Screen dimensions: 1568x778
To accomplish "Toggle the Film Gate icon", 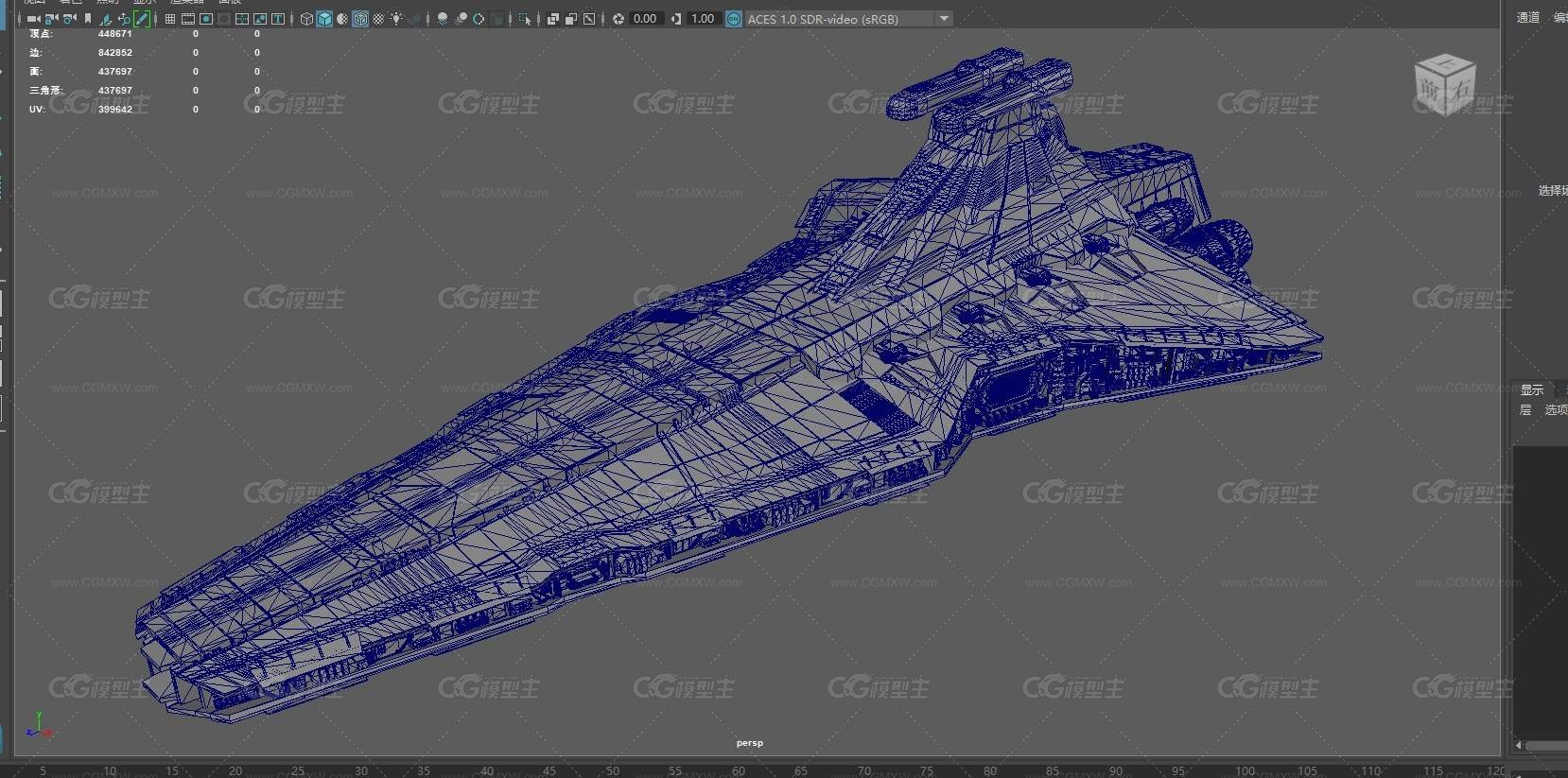I will (188, 19).
